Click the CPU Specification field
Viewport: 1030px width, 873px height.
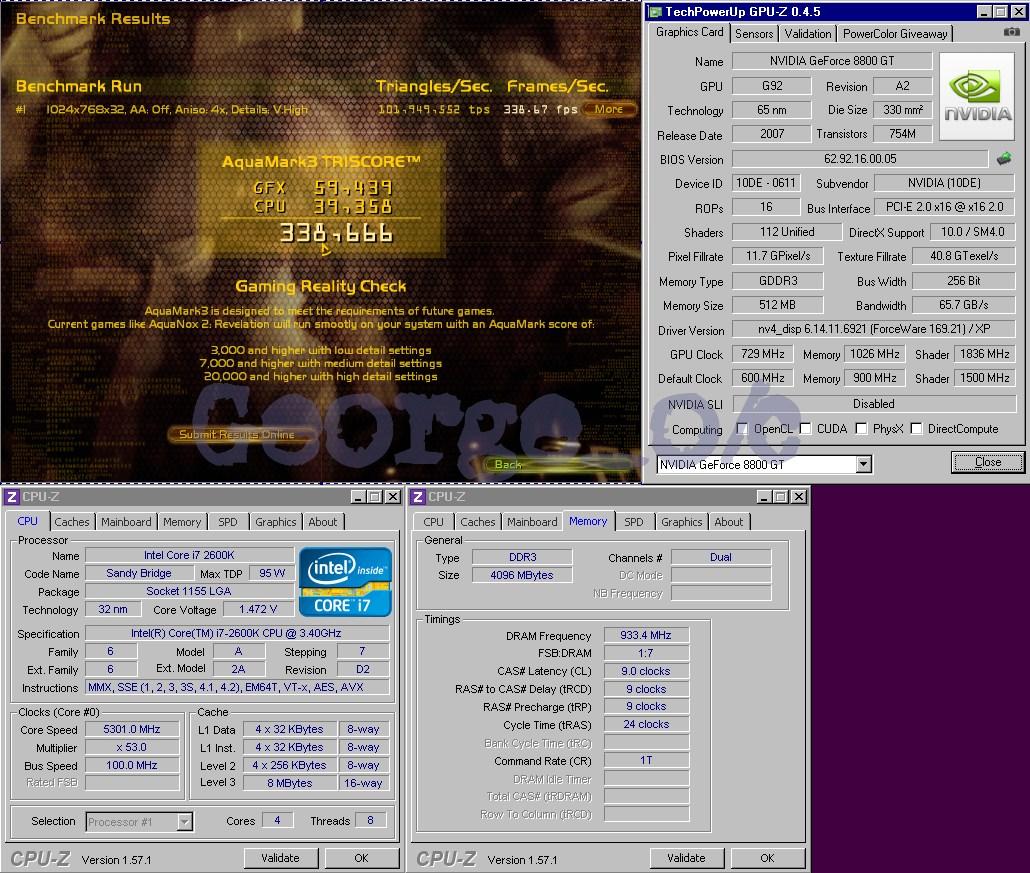point(236,633)
